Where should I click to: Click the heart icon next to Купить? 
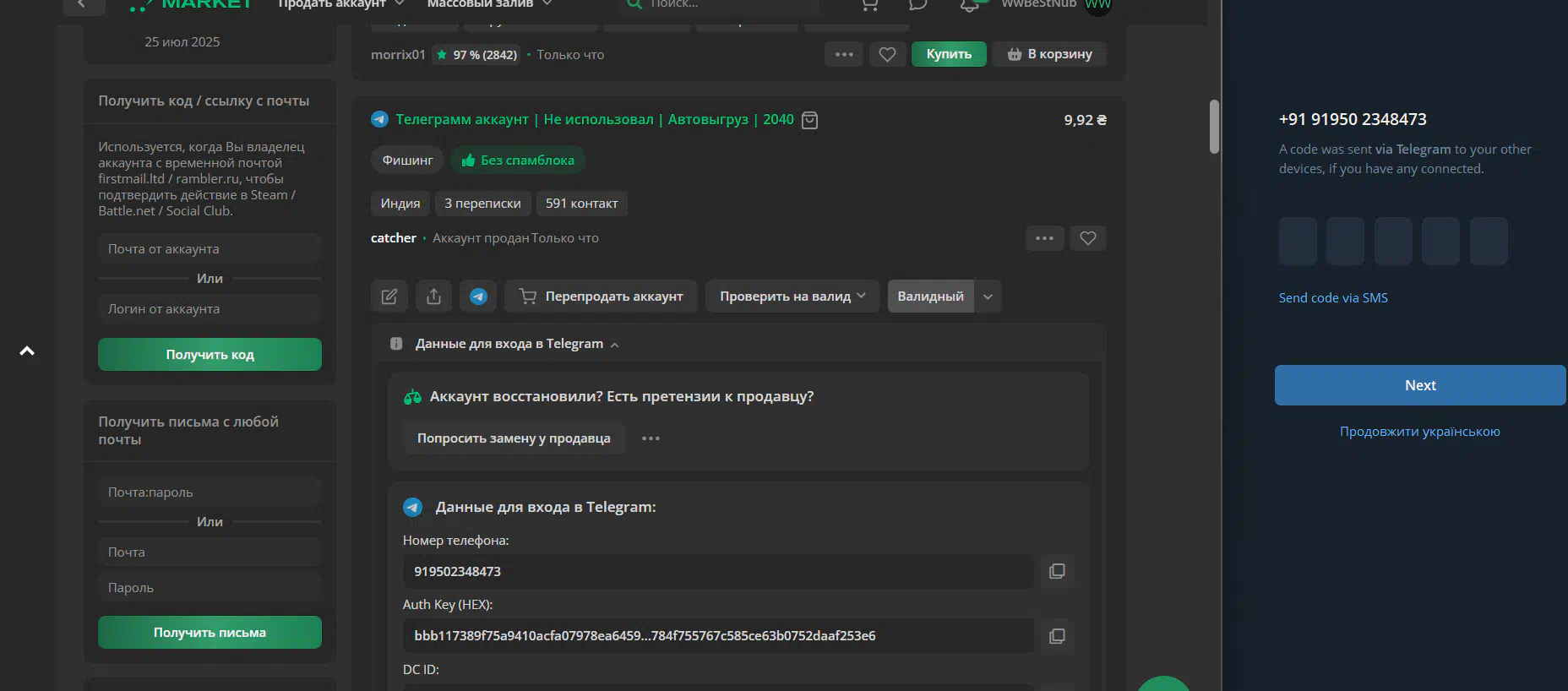click(887, 54)
